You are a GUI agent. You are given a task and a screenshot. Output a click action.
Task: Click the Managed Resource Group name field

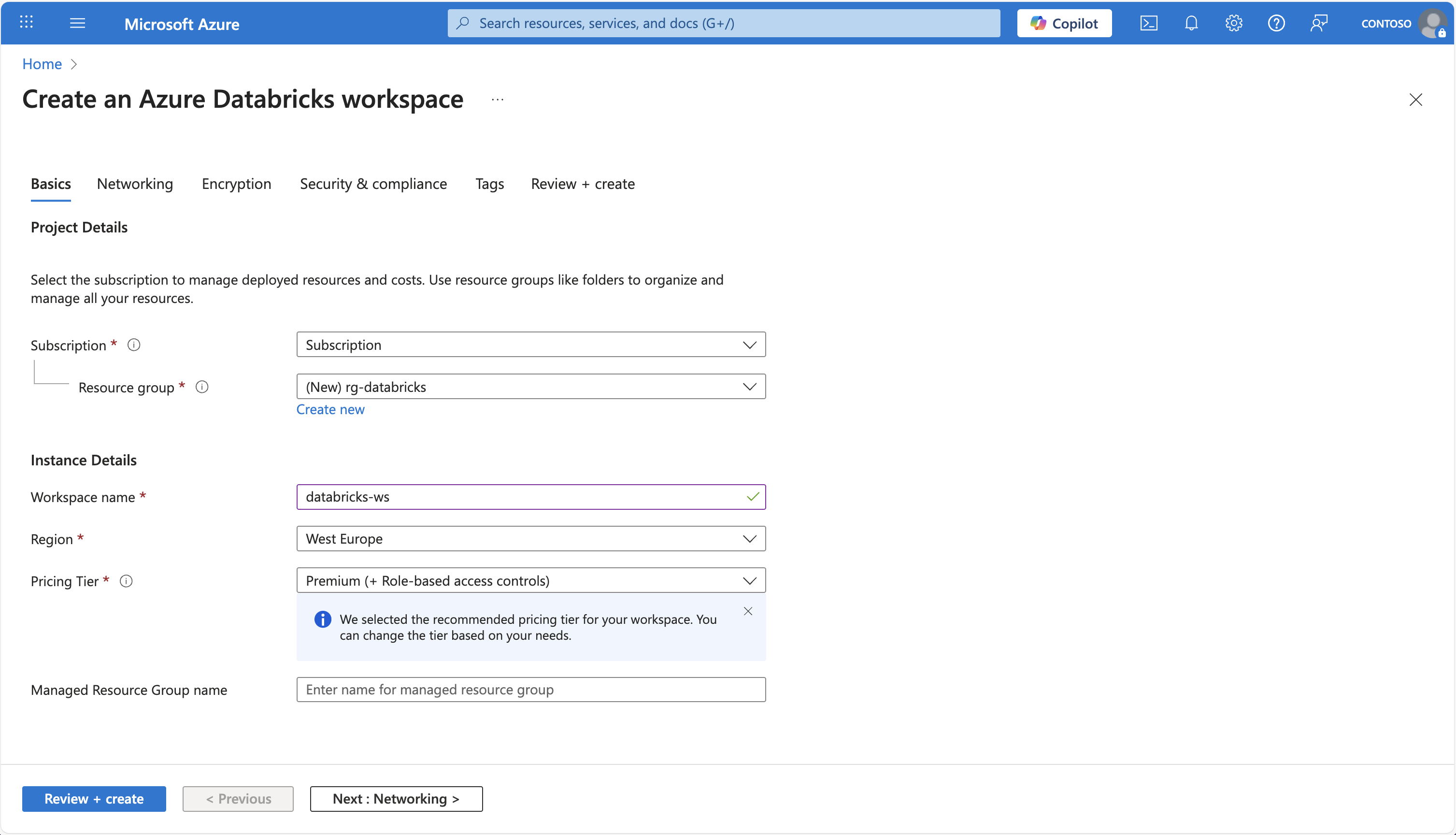point(530,690)
